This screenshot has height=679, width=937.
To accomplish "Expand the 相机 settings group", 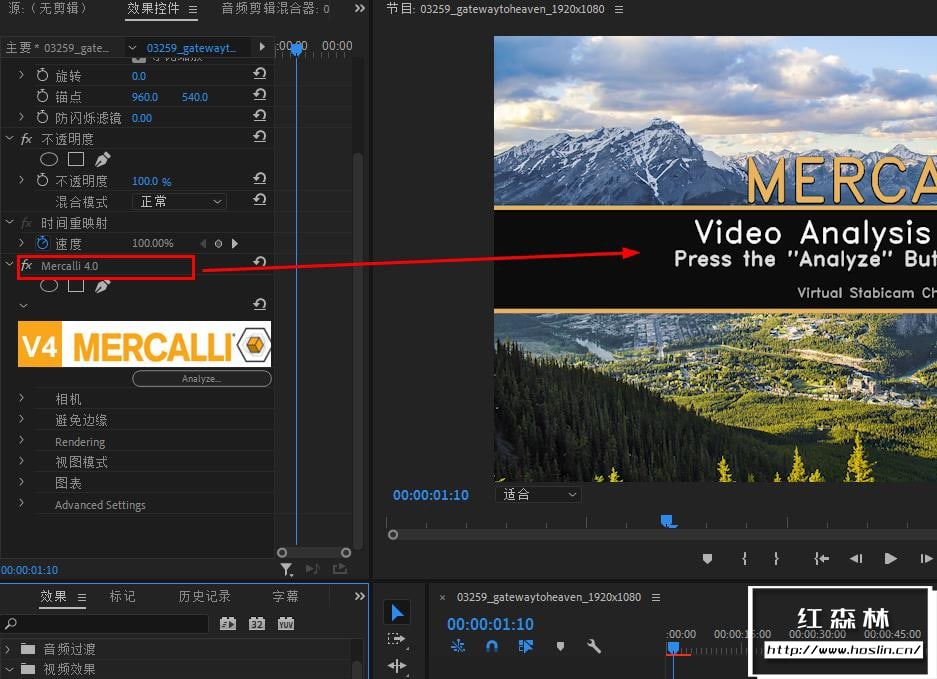I will (x=22, y=397).
